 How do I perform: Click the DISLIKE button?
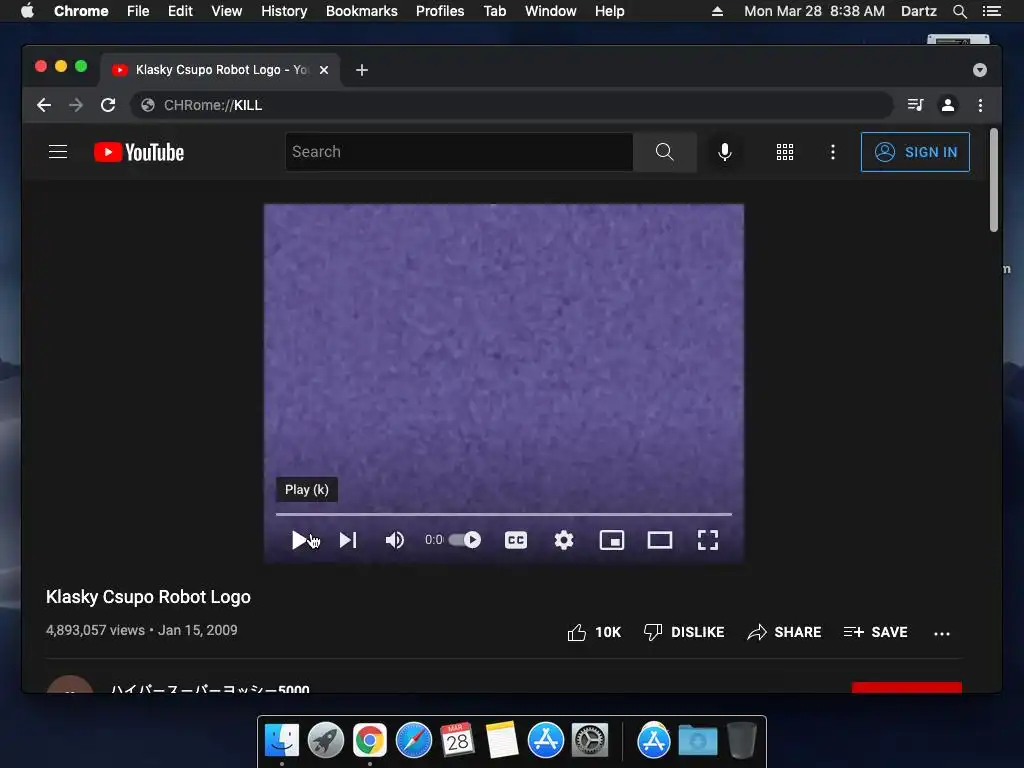[x=684, y=632]
